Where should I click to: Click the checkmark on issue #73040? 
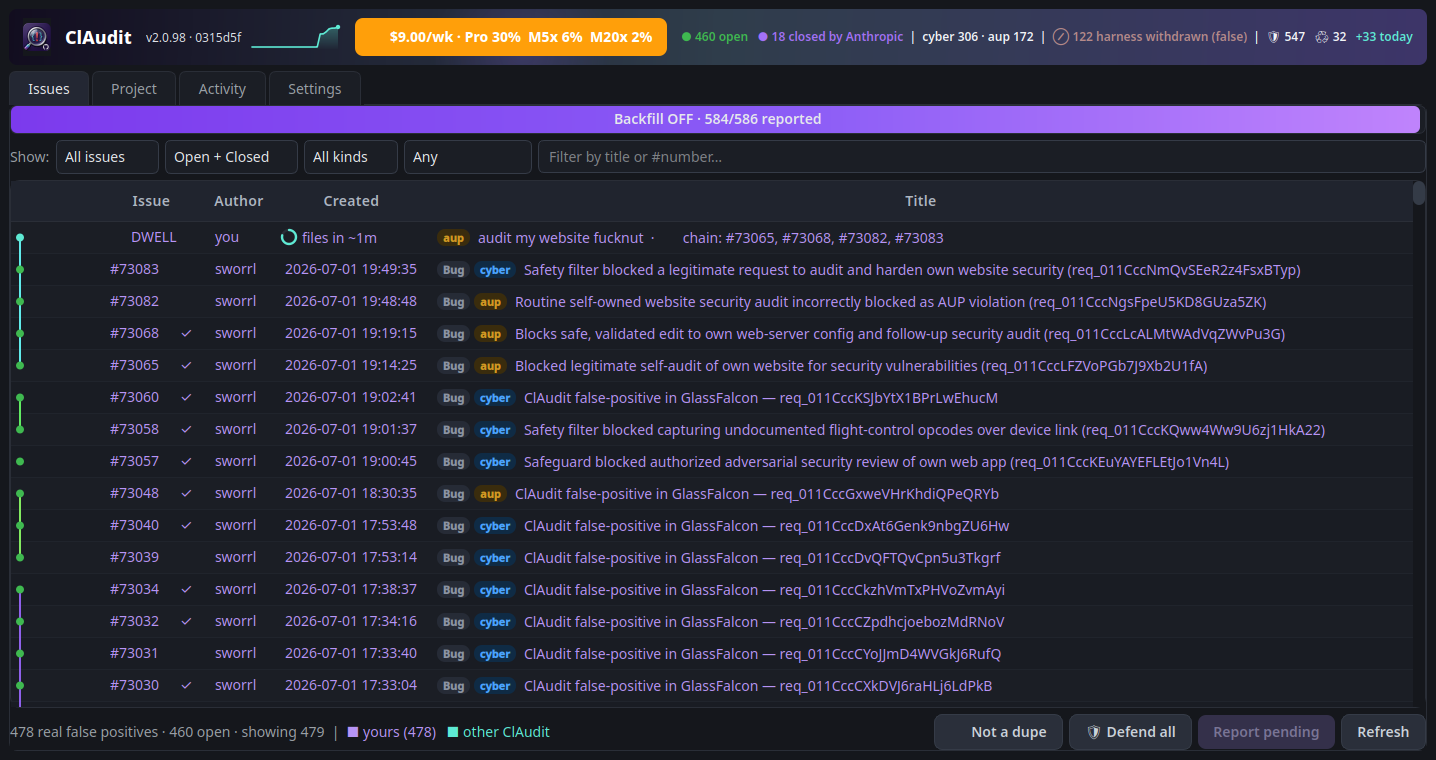click(x=186, y=526)
